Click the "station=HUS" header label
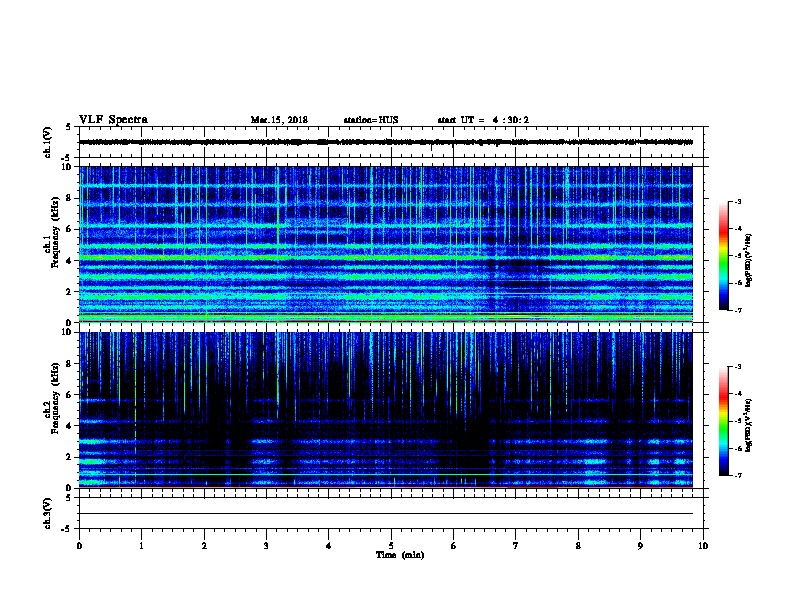This screenshot has width=792, height=612. click(x=371, y=120)
